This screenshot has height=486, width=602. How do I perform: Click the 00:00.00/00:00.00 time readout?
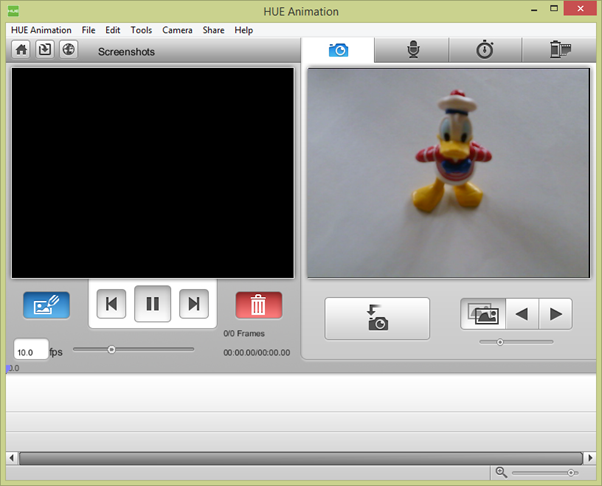pos(256,352)
